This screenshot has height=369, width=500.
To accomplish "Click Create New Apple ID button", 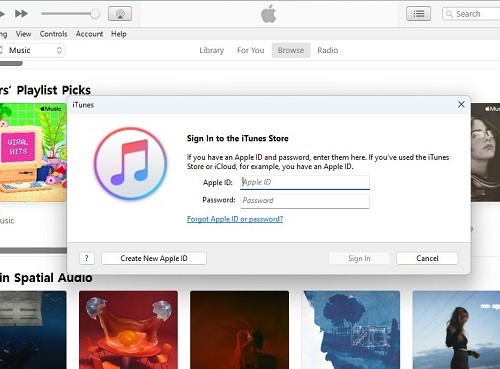I will pyautogui.click(x=154, y=258).
